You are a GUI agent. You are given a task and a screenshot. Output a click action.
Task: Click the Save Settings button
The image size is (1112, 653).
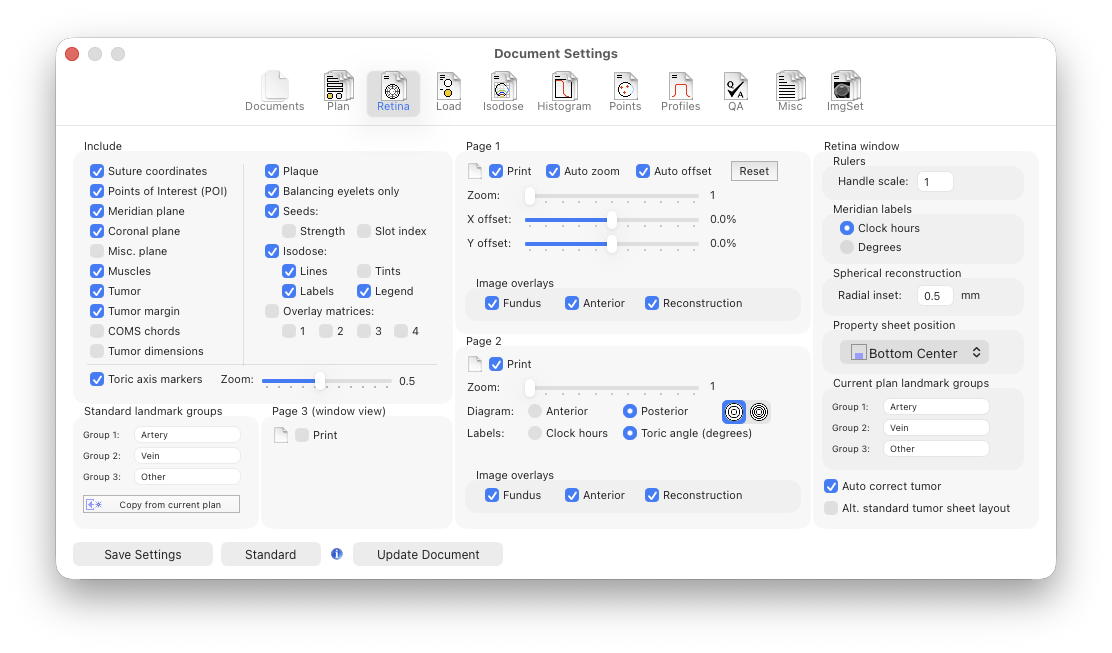[x=143, y=554]
